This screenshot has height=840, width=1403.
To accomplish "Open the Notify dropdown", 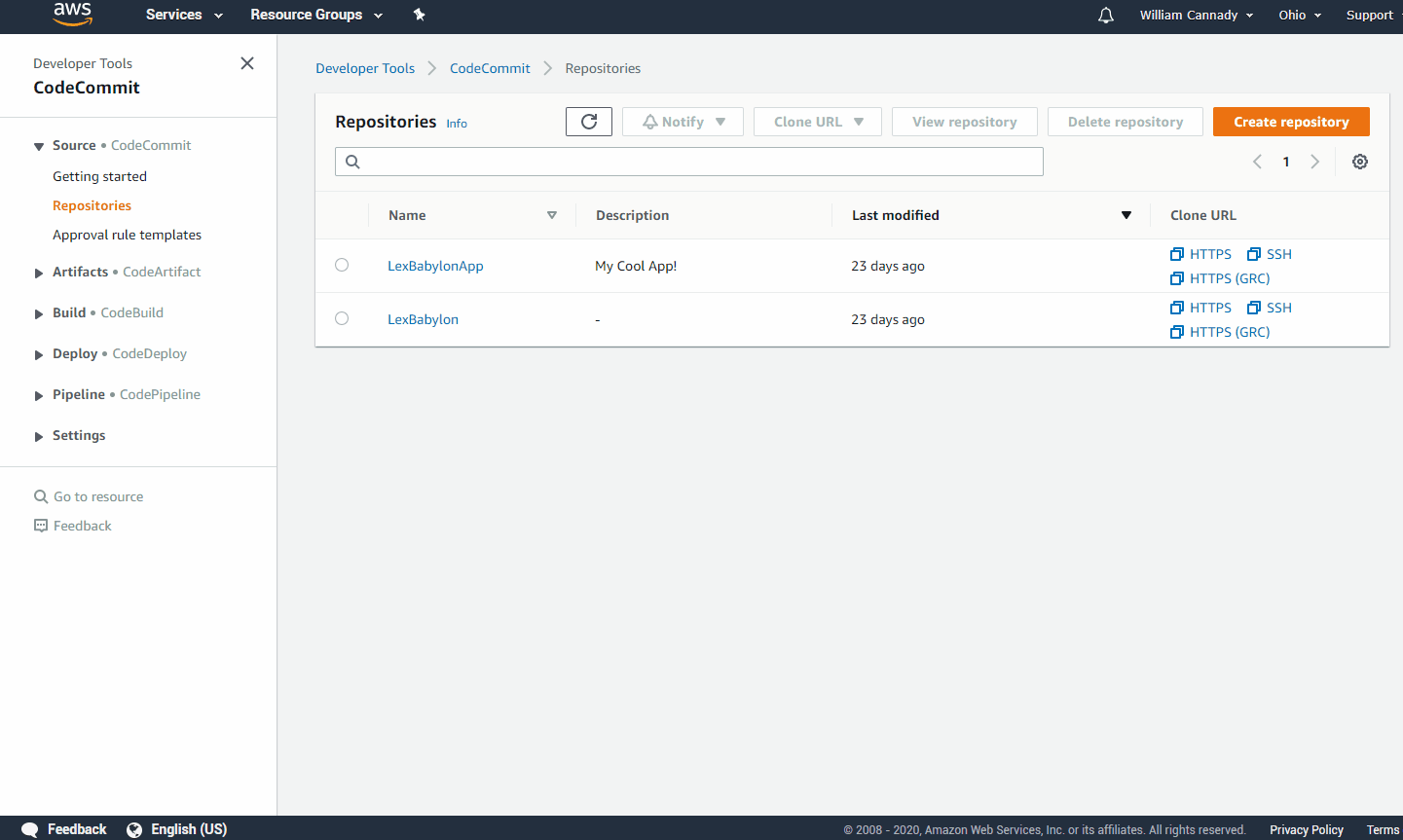I will coord(683,122).
